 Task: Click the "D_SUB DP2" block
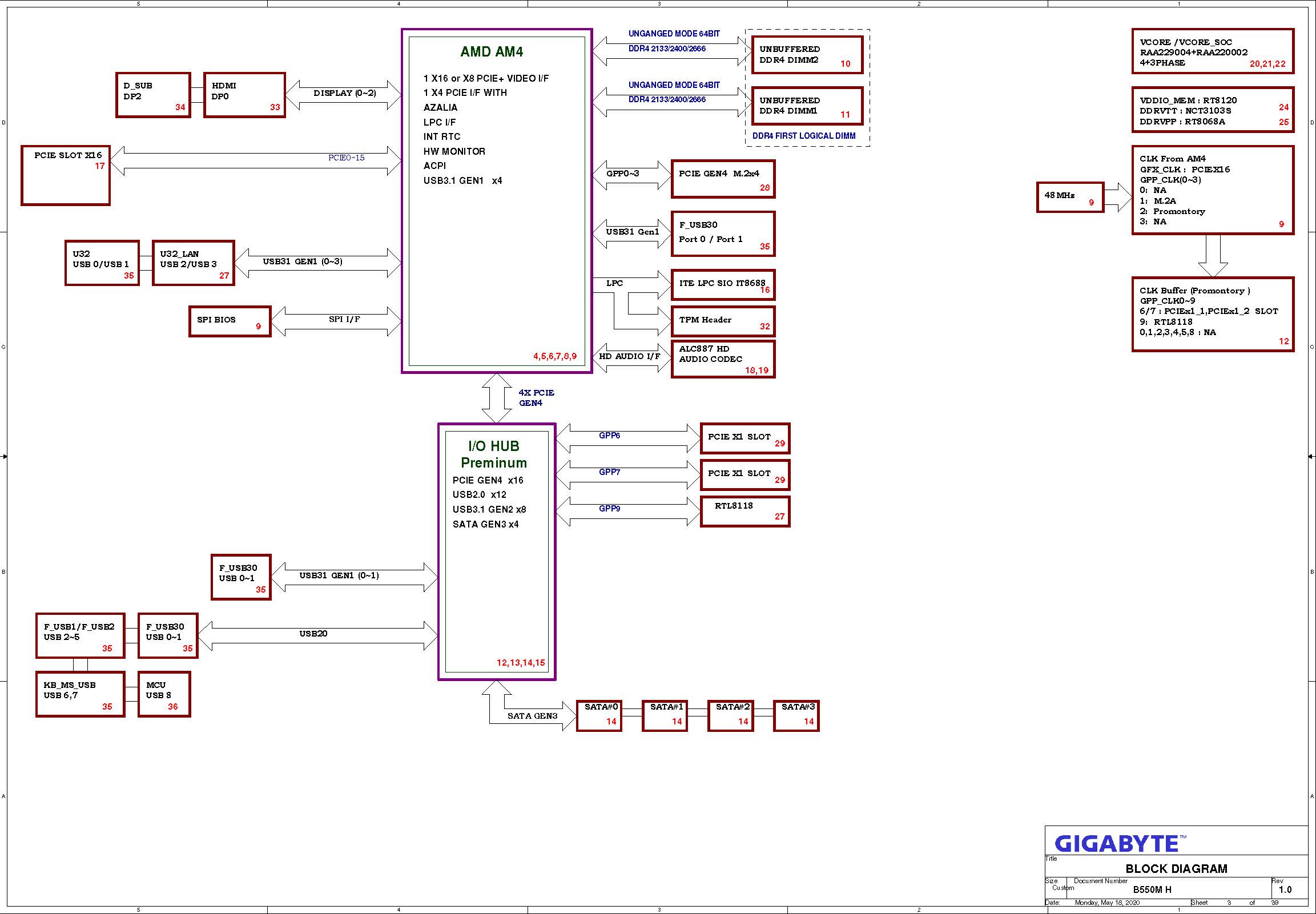[153, 95]
